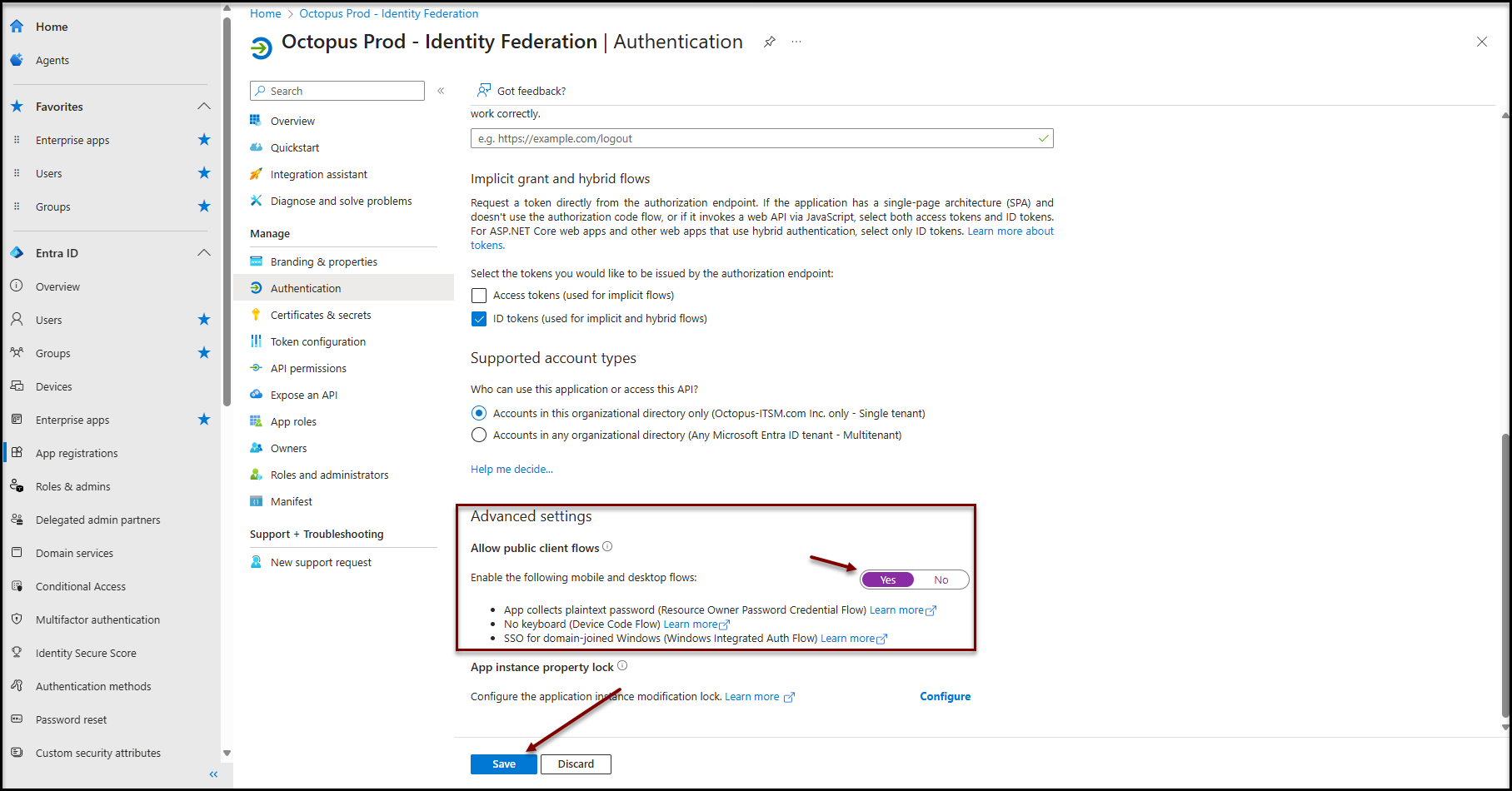Click the Integration assistant rocket icon

(x=256, y=174)
